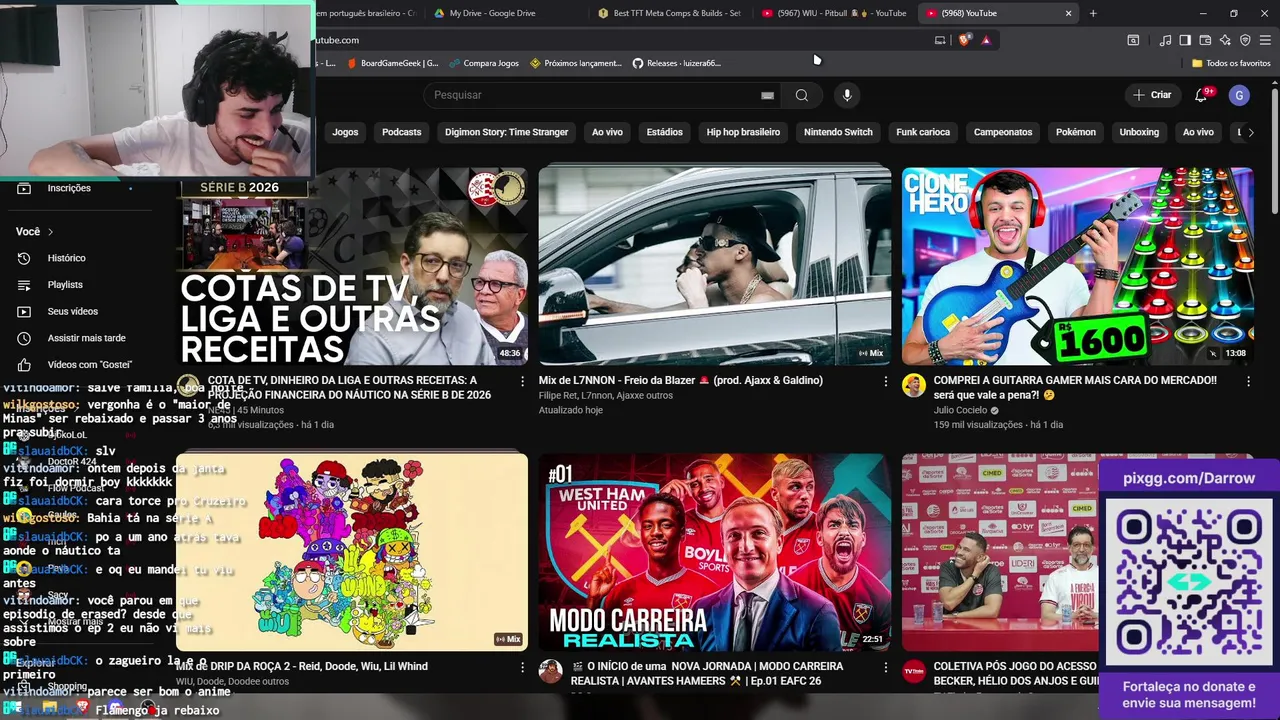Select the Jogos filter chip
The width and height of the screenshot is (1280, 720).
pyautogui.click(x=345, y=132)
